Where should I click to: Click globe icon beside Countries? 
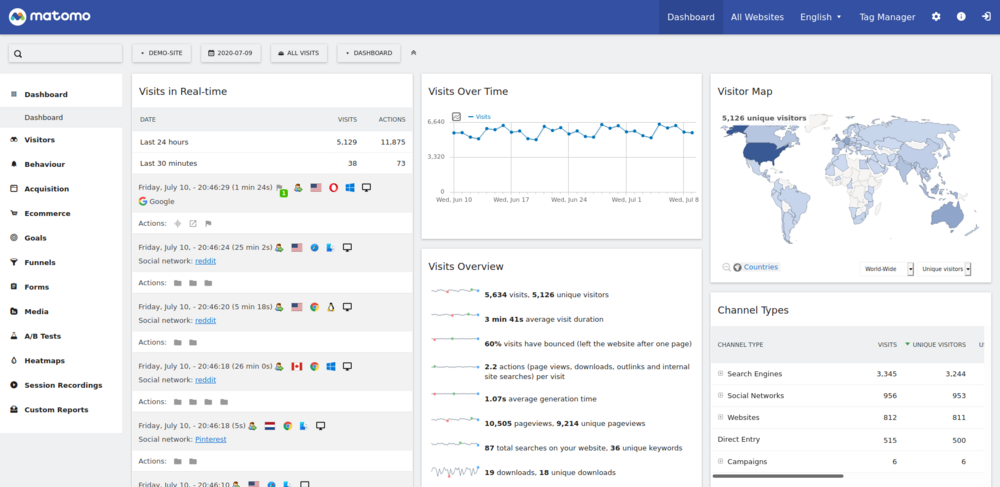click(x=738, y=267)
